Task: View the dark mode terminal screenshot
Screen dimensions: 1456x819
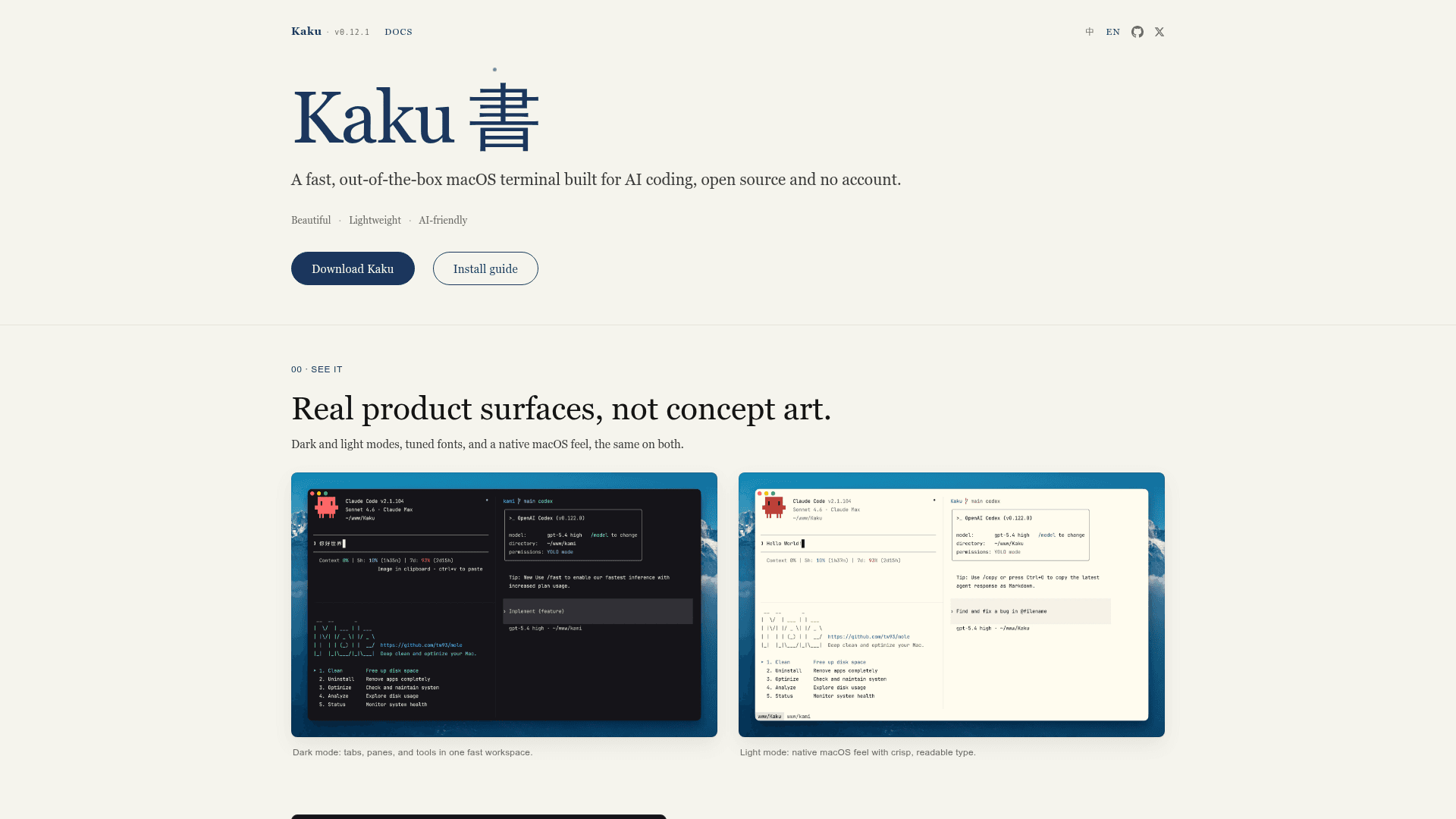Action: (504, 604)
